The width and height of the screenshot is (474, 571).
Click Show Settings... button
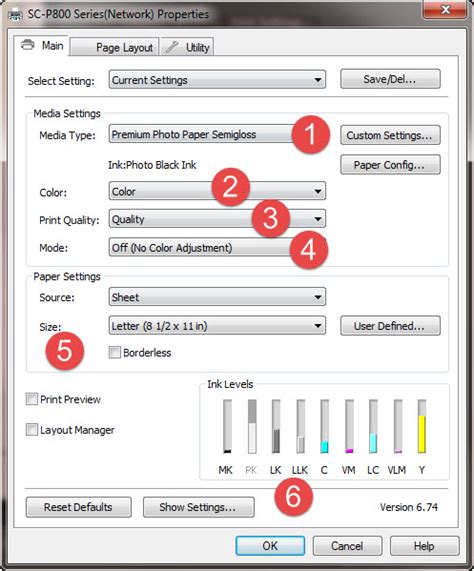point(198,507)
